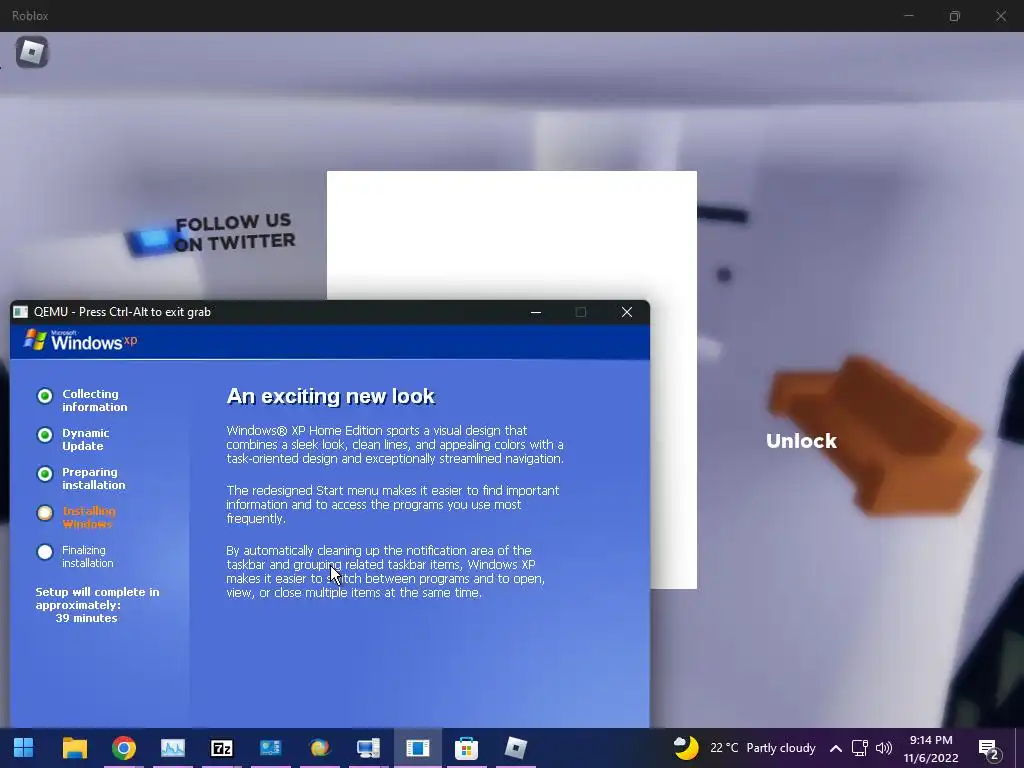Click the 11/6/2022 date in taskbar
Viewport: 1024px width, 768px height.
pyautogui.click(x=931, y=758)
